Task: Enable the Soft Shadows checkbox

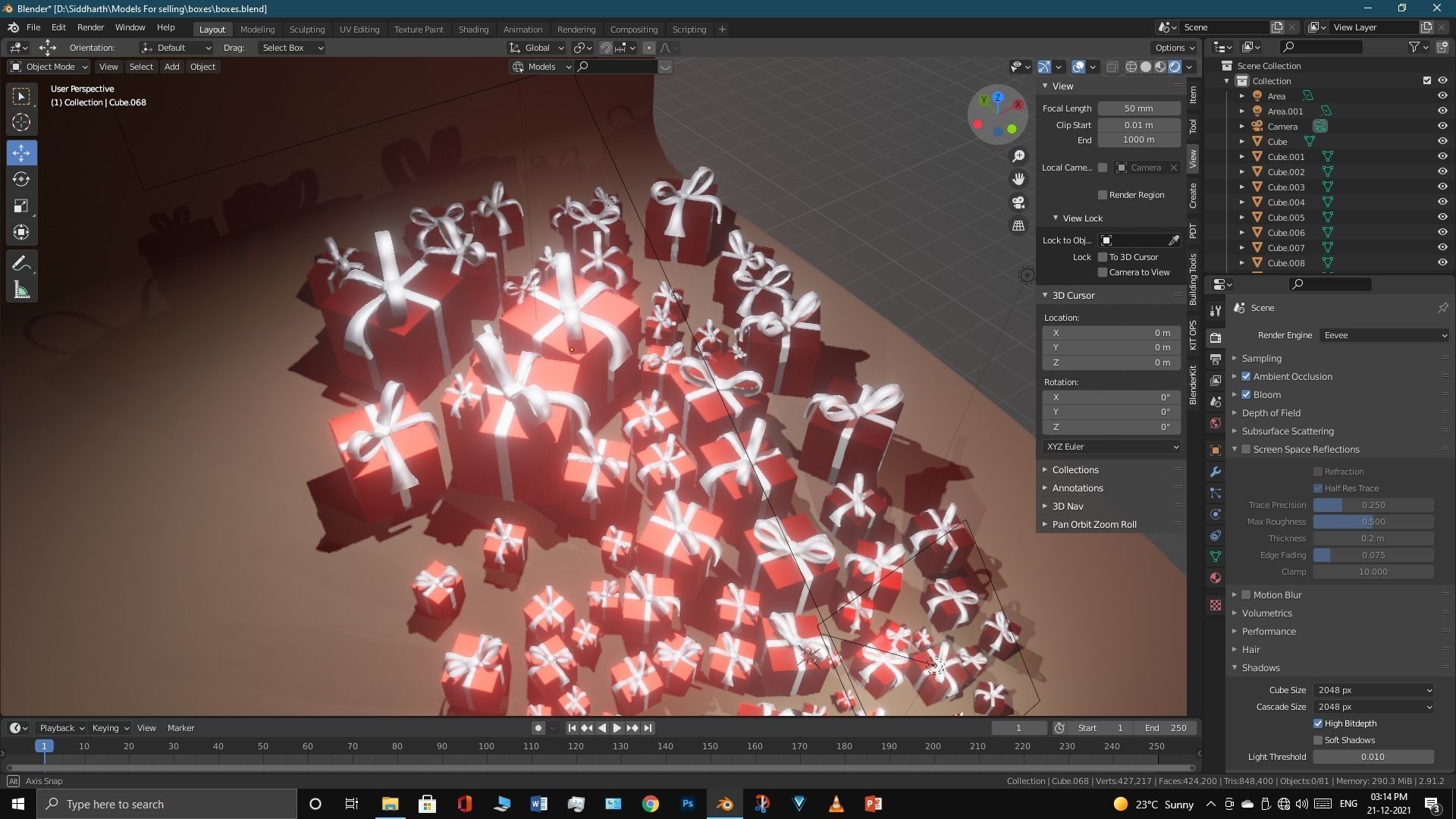Action: [x=1318, y=740]
